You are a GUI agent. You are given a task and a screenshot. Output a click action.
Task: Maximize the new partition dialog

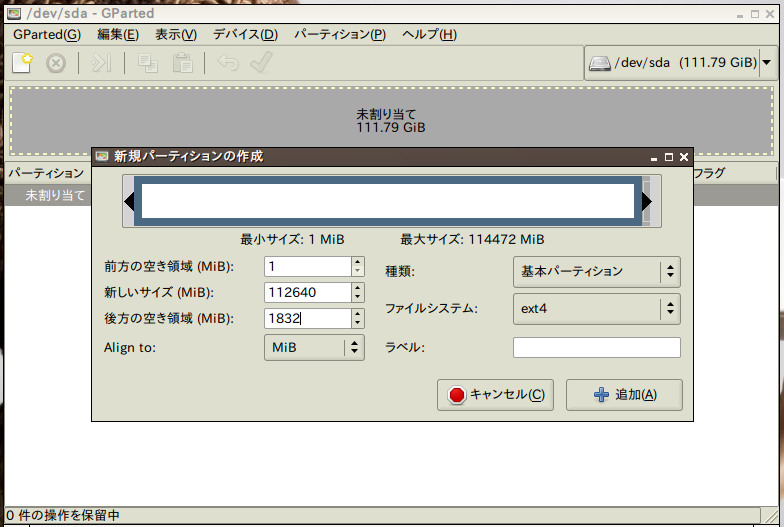click(669, 157)
